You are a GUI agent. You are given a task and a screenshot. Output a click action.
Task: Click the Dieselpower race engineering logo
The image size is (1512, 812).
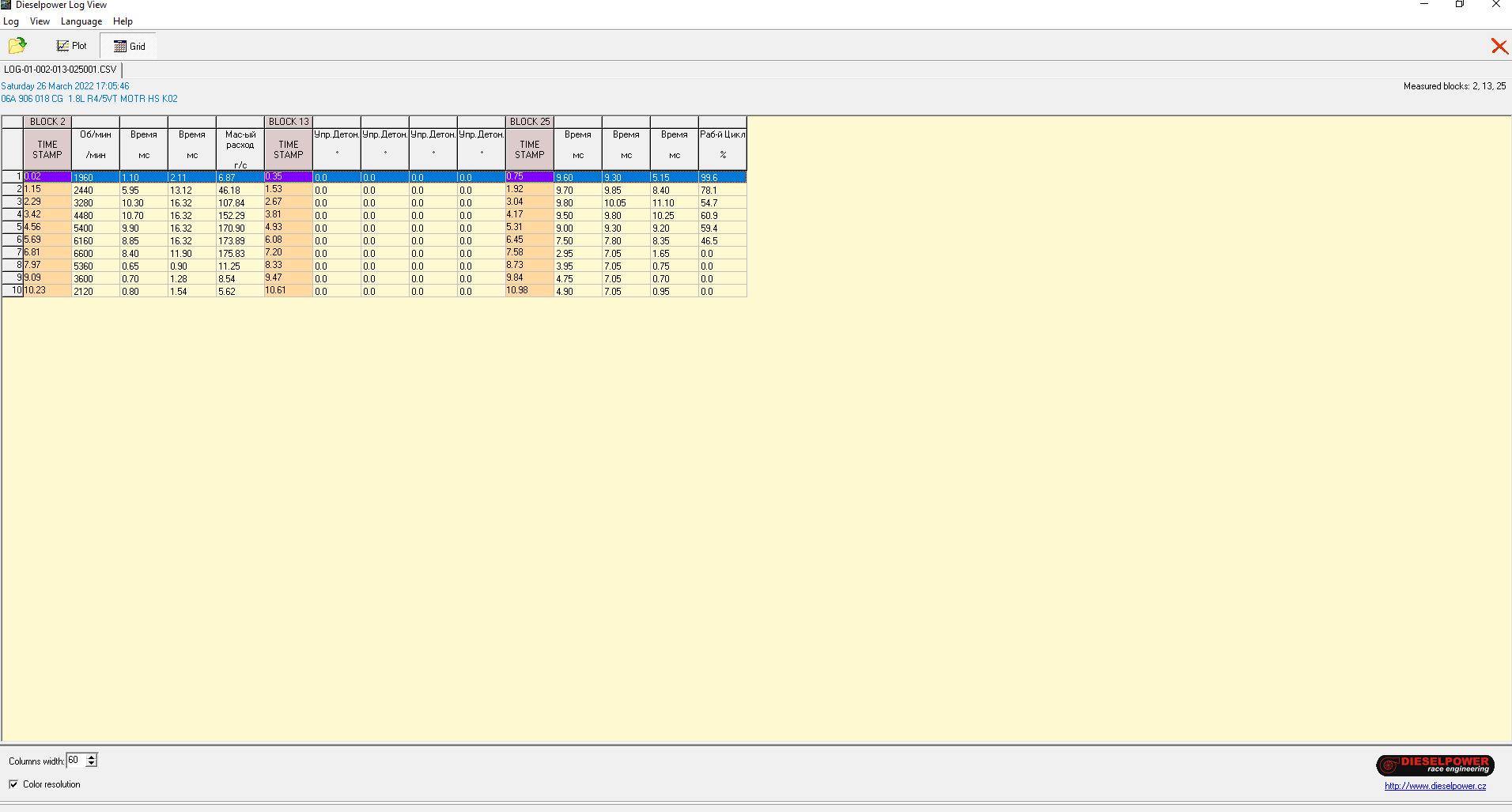[x=1435, y=765]
